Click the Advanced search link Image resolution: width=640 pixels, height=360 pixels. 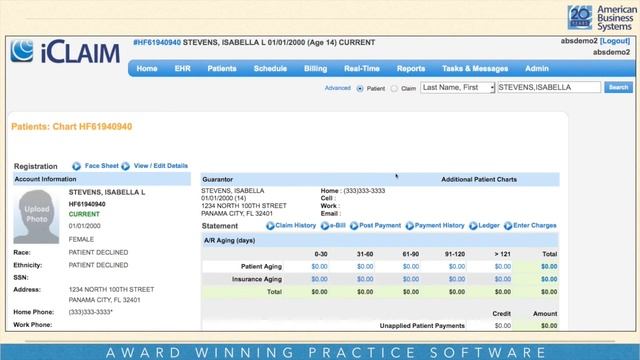[338, 88]
